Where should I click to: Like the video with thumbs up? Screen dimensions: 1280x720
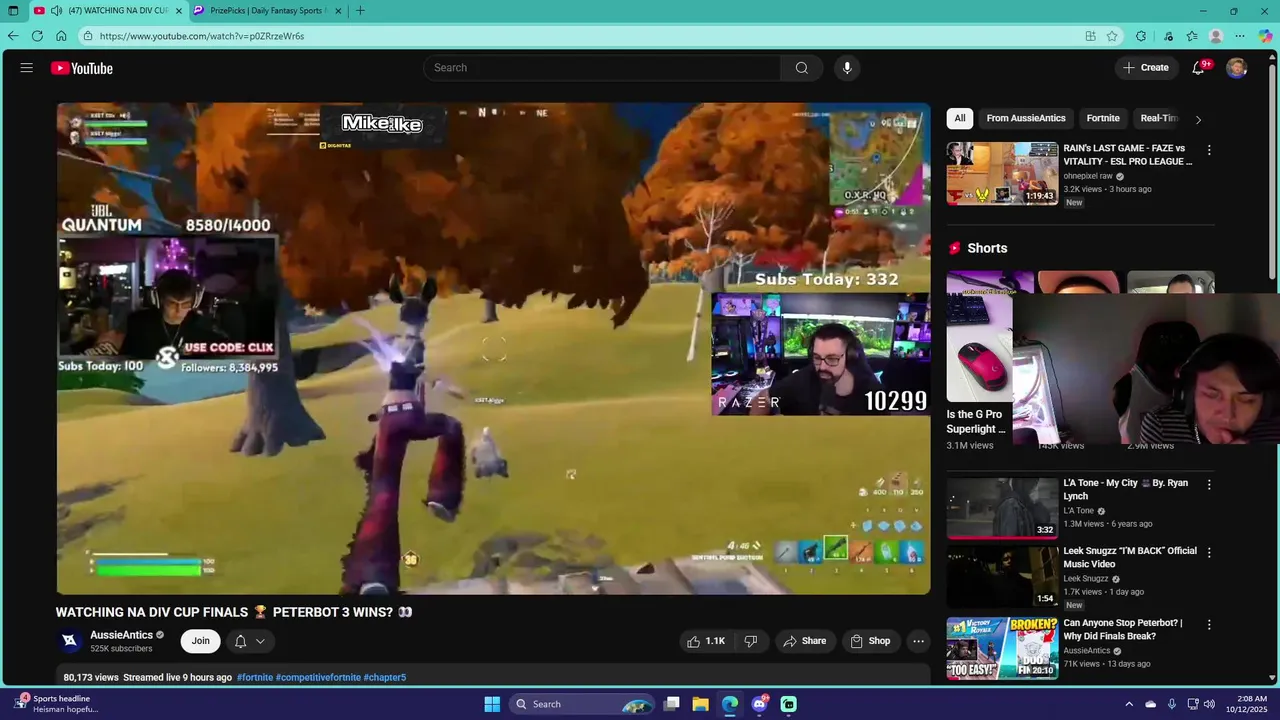[706, 641]
